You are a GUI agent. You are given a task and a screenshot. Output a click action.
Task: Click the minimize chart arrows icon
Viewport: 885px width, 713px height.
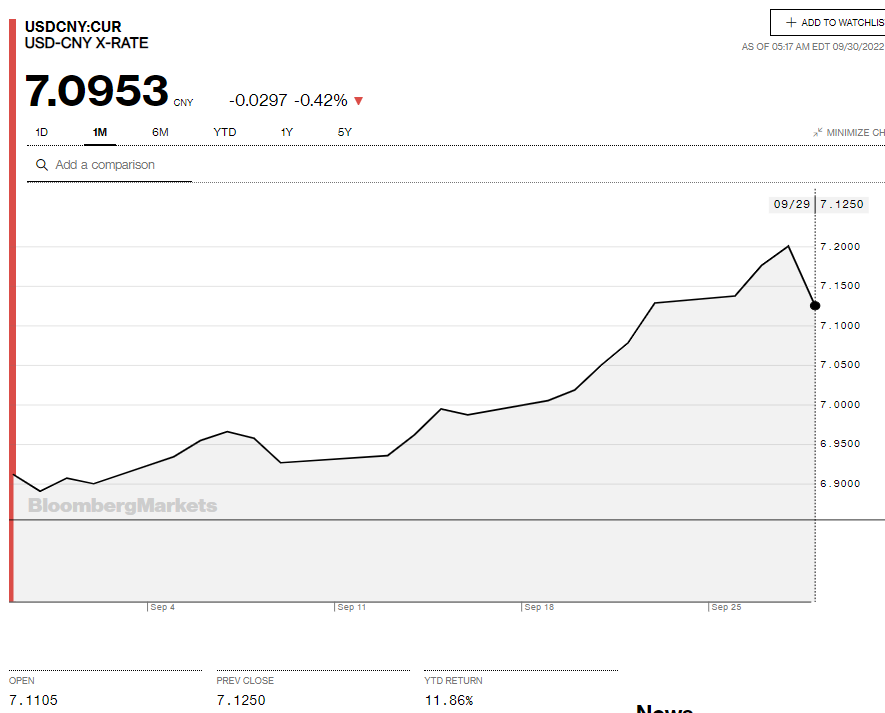coord(817,132)
